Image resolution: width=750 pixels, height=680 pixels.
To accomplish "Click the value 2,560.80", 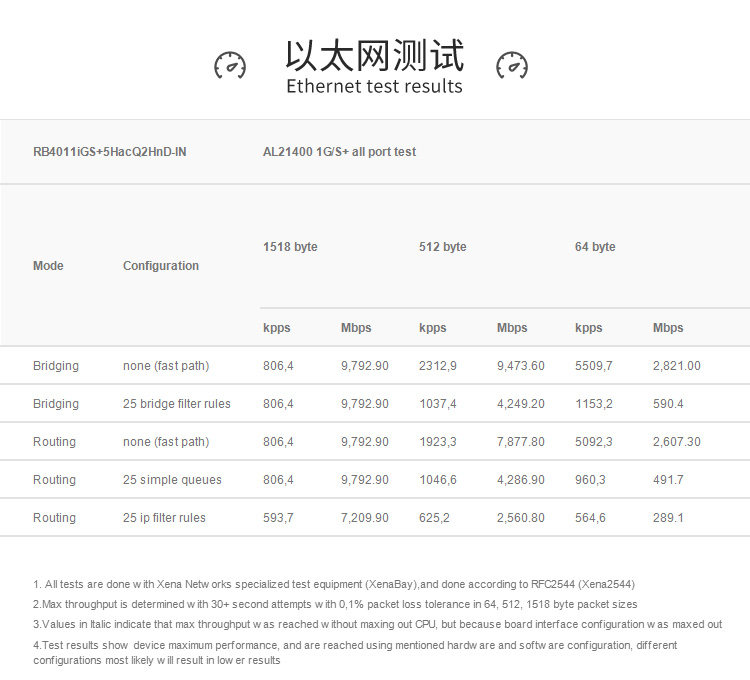I will click(x=521, y=518).
